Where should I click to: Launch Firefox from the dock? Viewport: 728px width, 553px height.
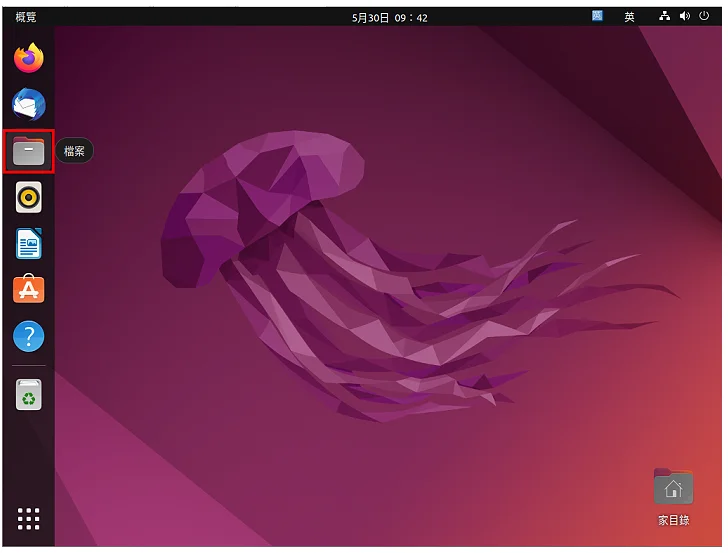(29, 58)
